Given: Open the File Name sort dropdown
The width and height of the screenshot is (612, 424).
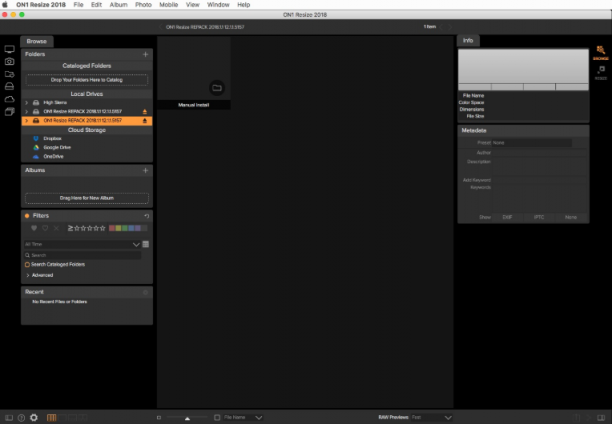Looking at the screenshot, I should point(243,417).
